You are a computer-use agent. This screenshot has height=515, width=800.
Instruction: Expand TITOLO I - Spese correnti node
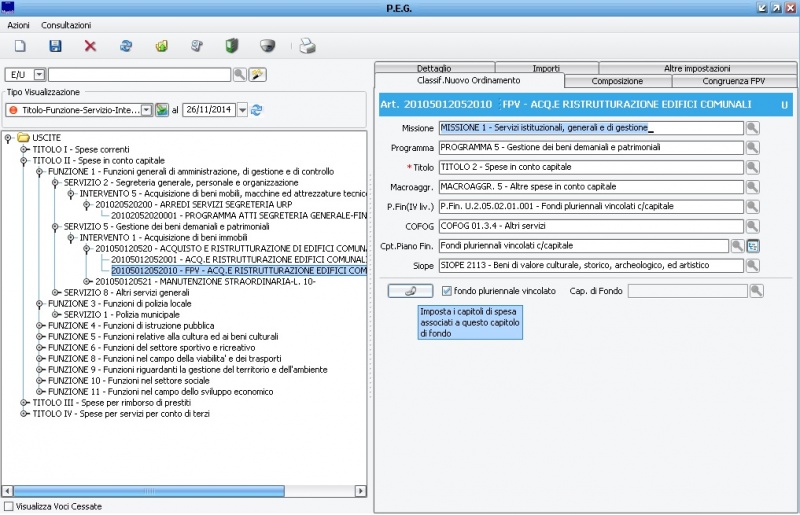pos(25,149)
